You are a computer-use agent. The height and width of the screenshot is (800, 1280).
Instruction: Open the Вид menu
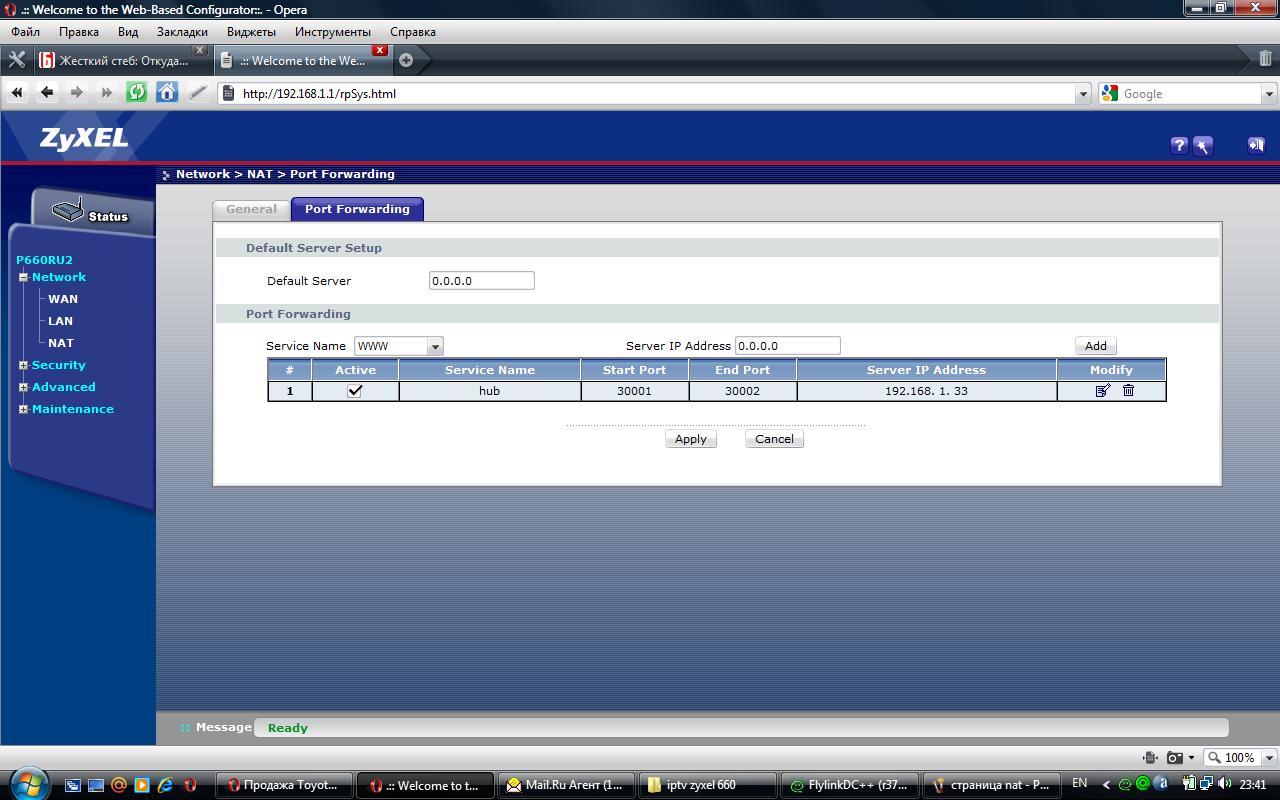[x=128, y=31]
